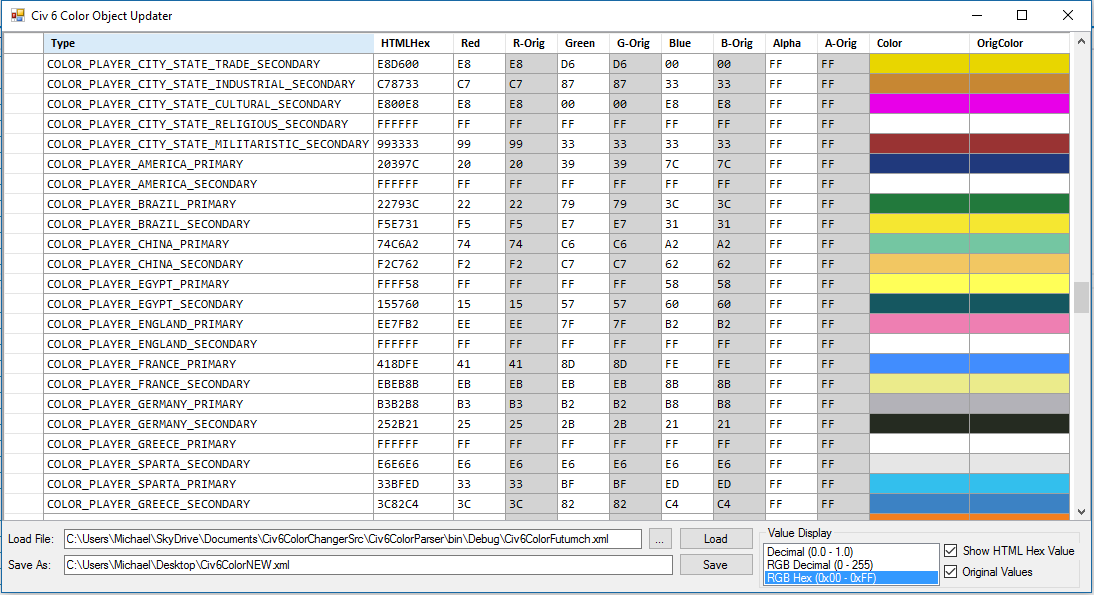
Task: Click HTMLHex cell 252B21
Action: (x=413, y=424)
